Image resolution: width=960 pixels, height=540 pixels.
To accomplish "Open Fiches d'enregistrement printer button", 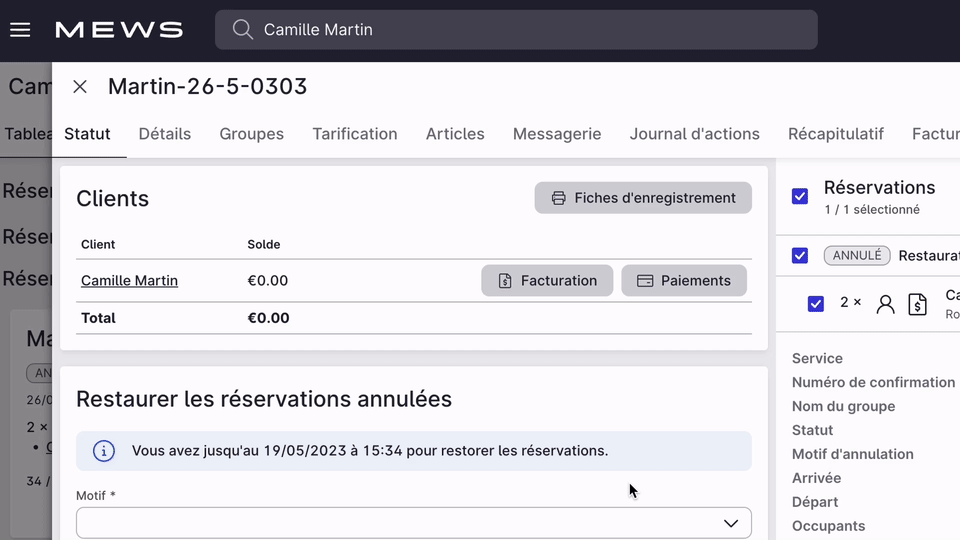I will coord(643,198).
